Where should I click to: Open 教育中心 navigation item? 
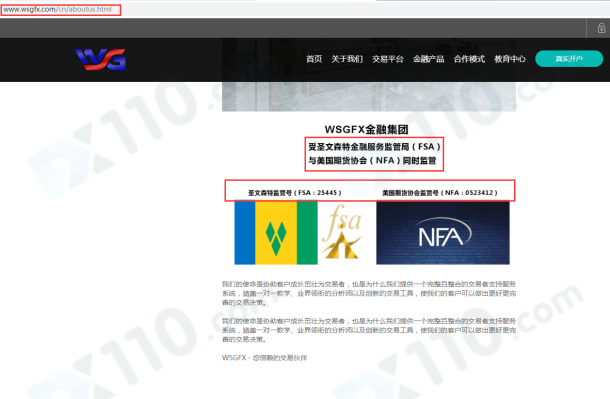coord(510,59)
